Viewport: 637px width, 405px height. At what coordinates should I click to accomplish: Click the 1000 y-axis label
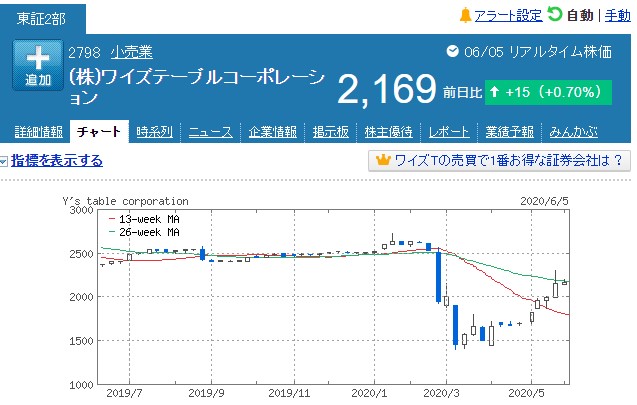click(81, 385)
